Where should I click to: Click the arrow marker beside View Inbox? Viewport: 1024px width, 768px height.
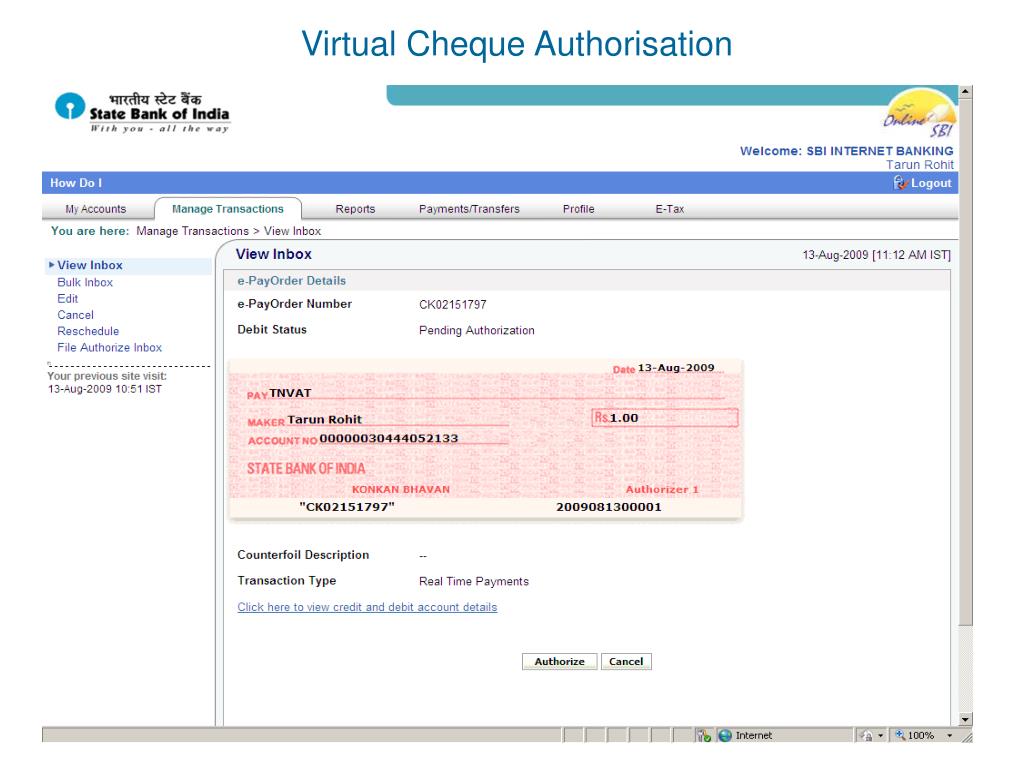pyautogui.click(x=51, y=265)
